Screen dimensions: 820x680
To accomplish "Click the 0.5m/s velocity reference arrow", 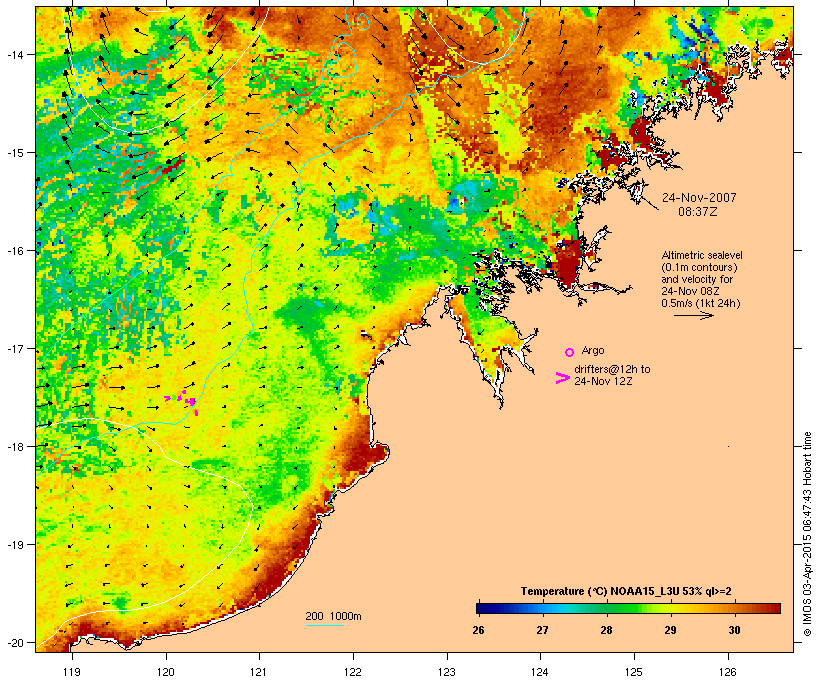I will pos(694,315).
